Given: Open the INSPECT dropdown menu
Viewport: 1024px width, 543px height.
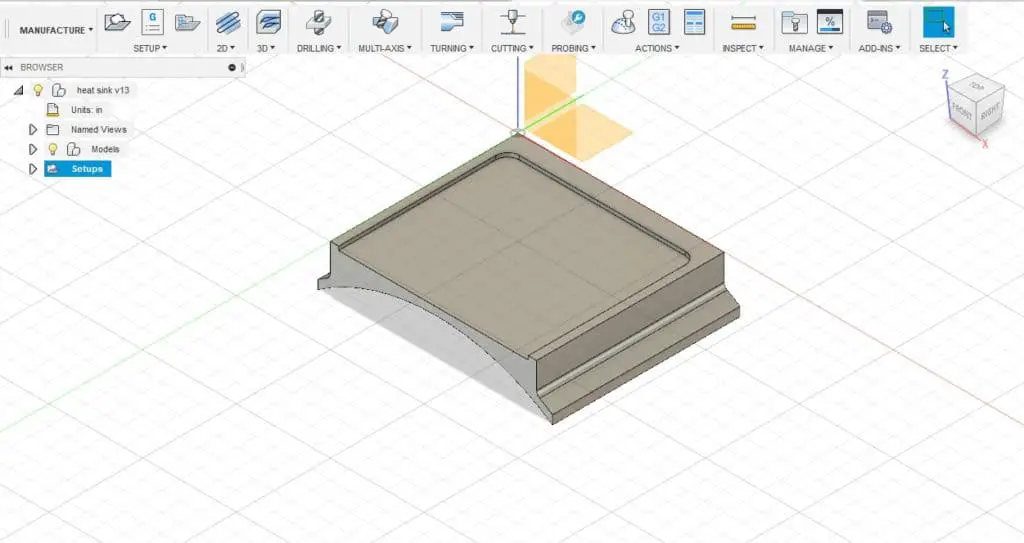Looking at the screenshot, I should (x=743, y=48).
